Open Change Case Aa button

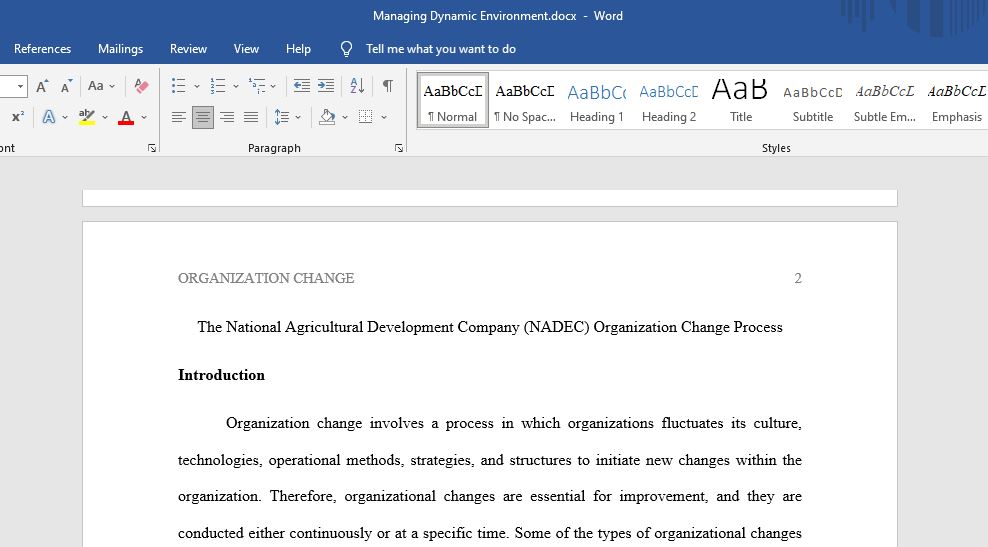96,86
